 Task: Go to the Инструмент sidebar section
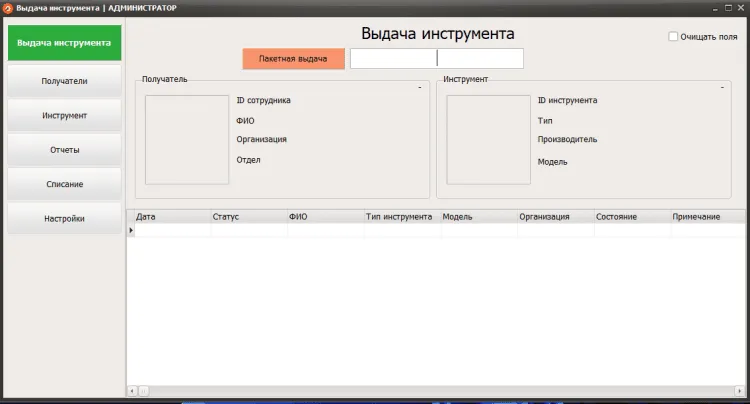pyautogui.click(x=64, y=116)
